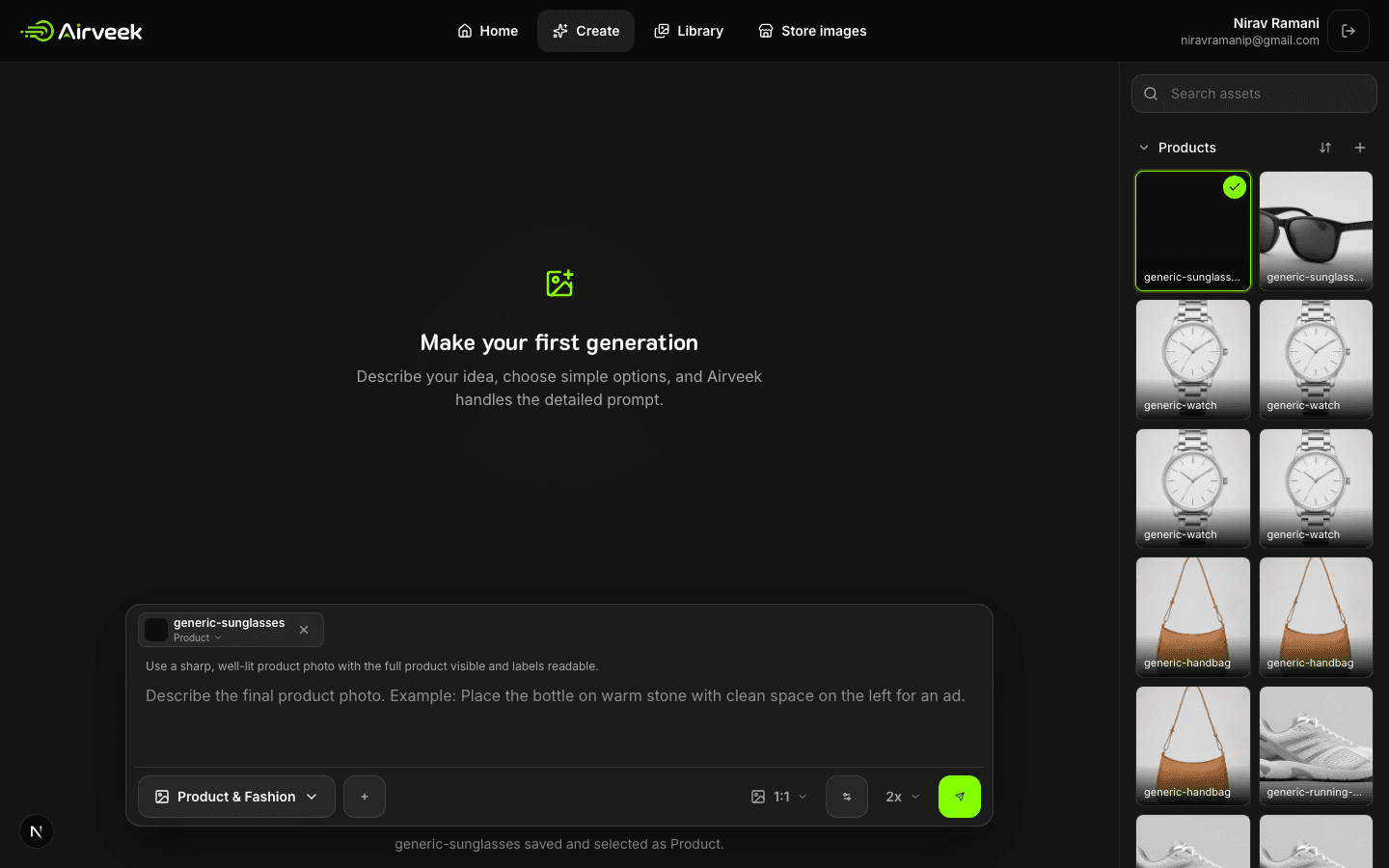Open the 2x upscale dropdown
The image size is (1389, 868).
pos(903,797)
